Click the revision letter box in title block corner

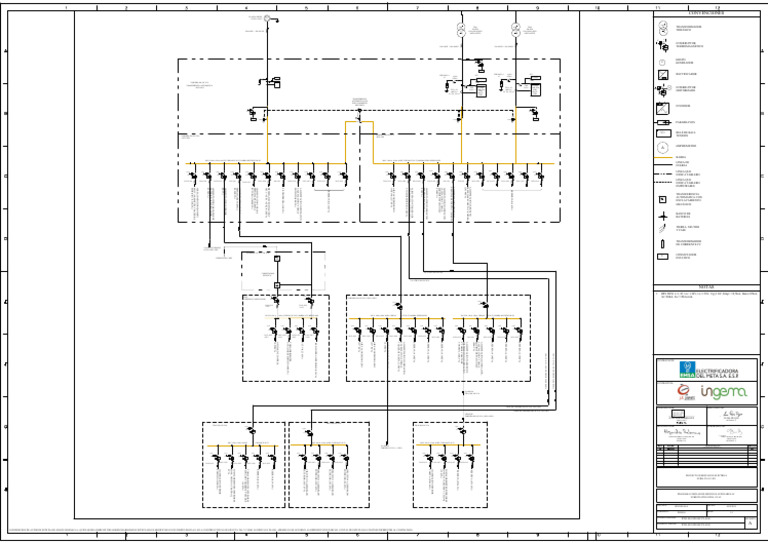coord(750,523)
